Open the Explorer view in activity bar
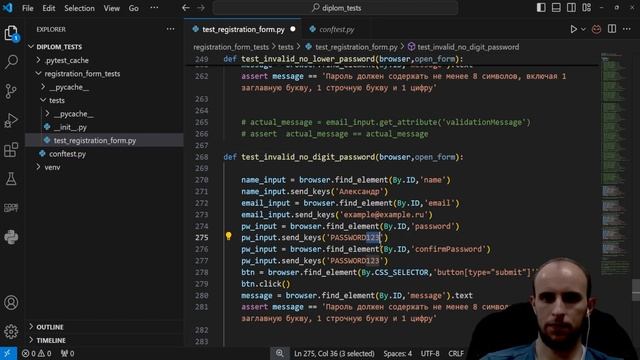The width and height of the screenshot is (640, 360). tap(11, 33)
